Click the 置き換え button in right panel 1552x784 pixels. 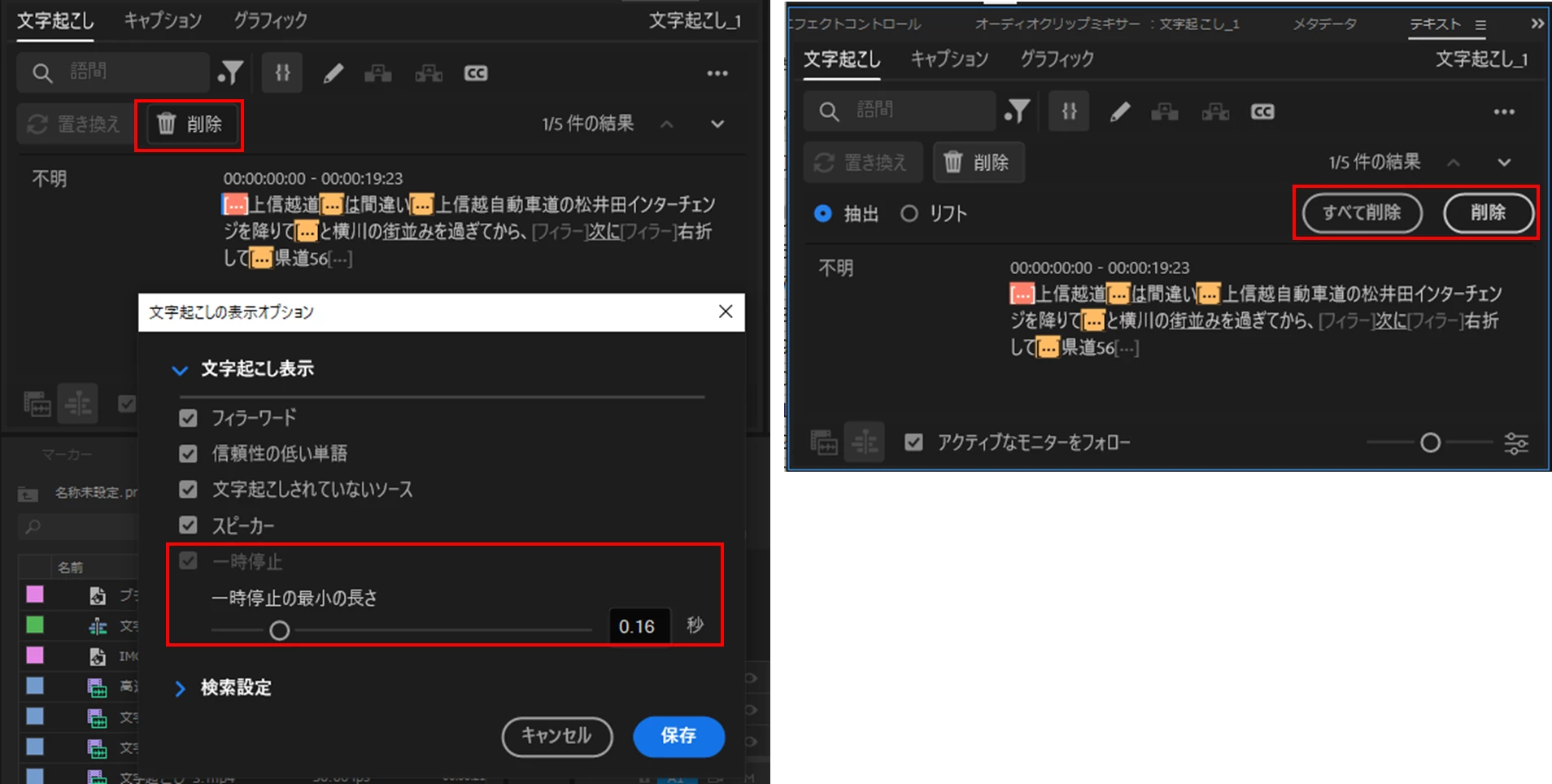[x=862, y=163]
